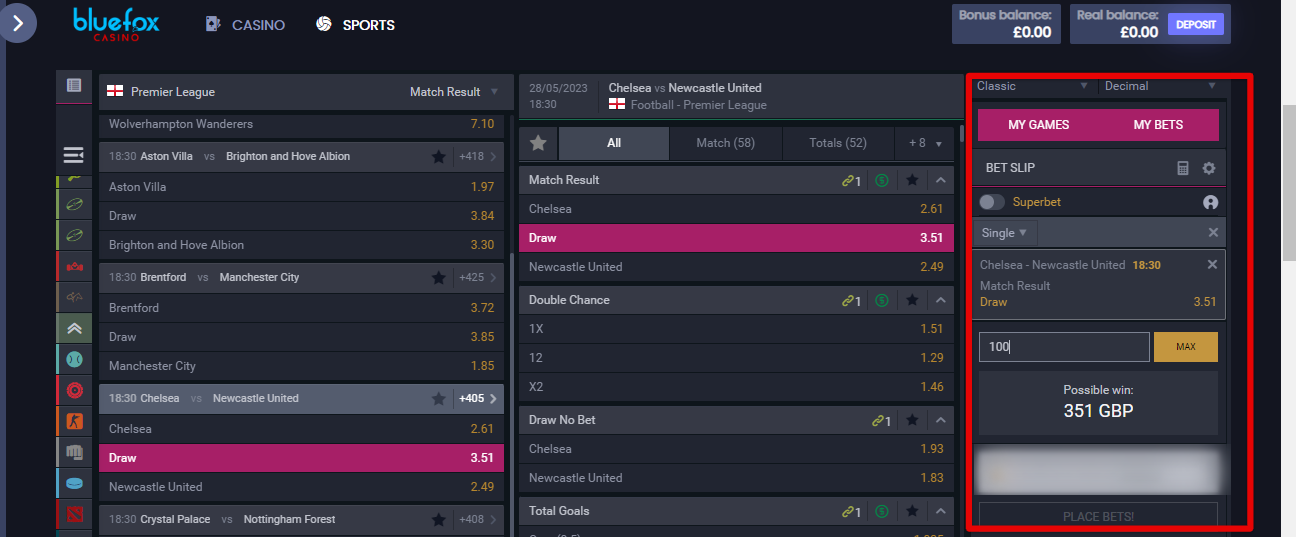Pick 12 at 1.29 in Double Chance
The image size is (1296, 537).
736,358
